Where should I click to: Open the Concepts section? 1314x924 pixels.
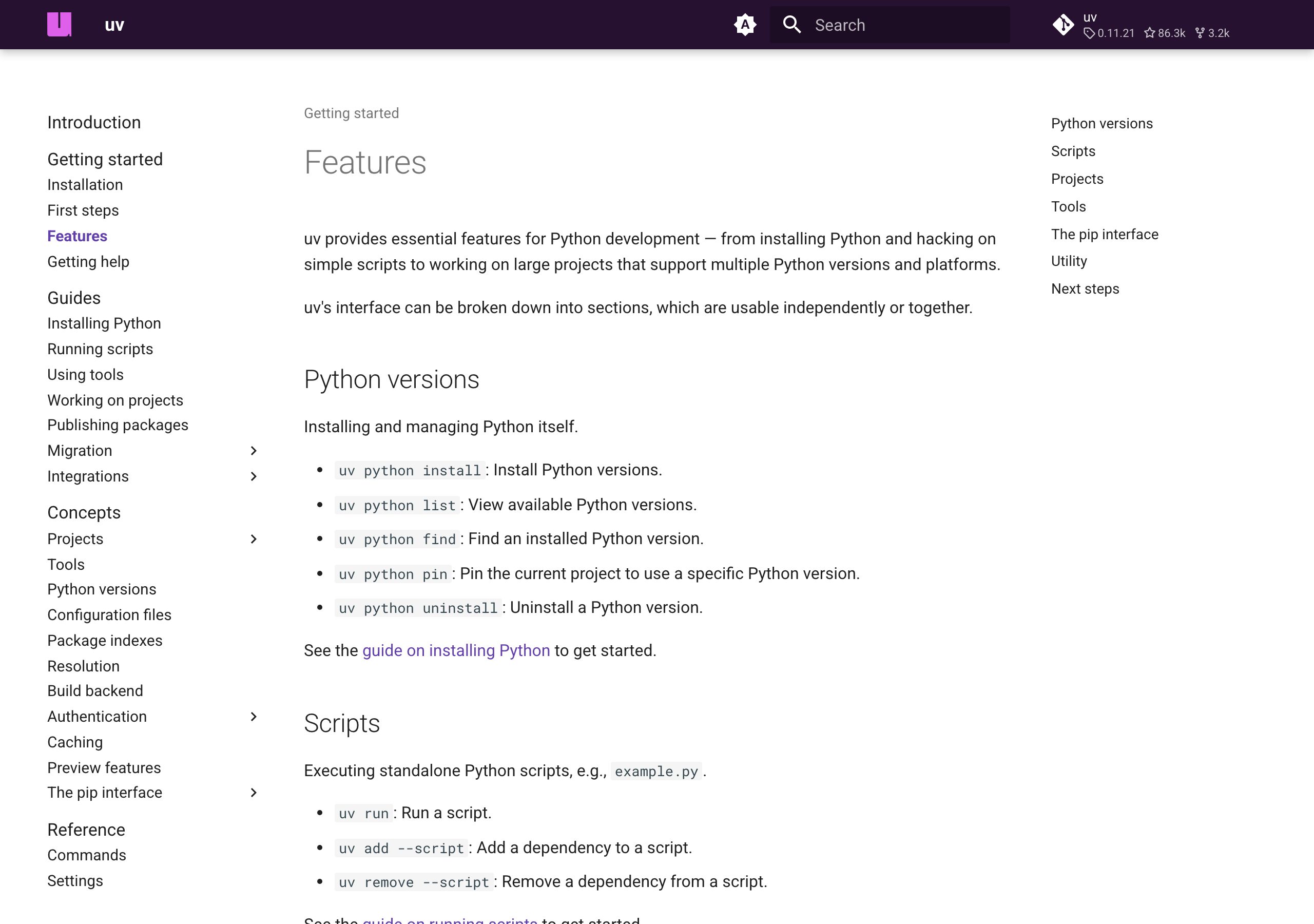point(84,512)
